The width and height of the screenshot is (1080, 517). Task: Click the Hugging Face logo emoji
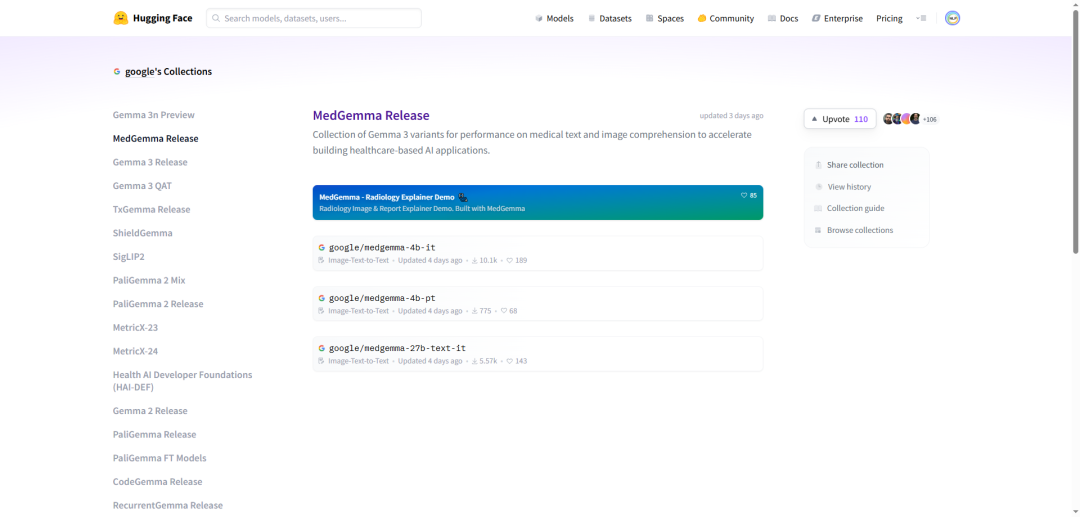point(121,18)
